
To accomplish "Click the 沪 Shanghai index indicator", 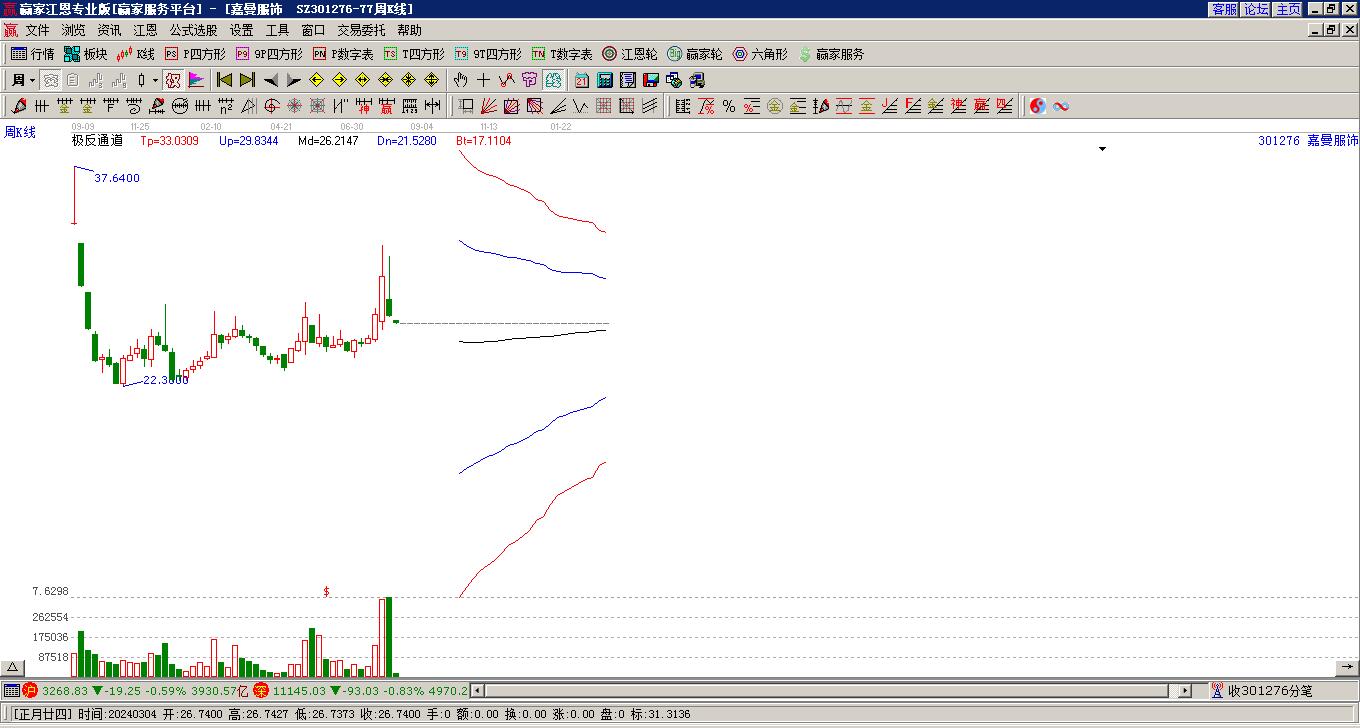I will coord(30,691).
